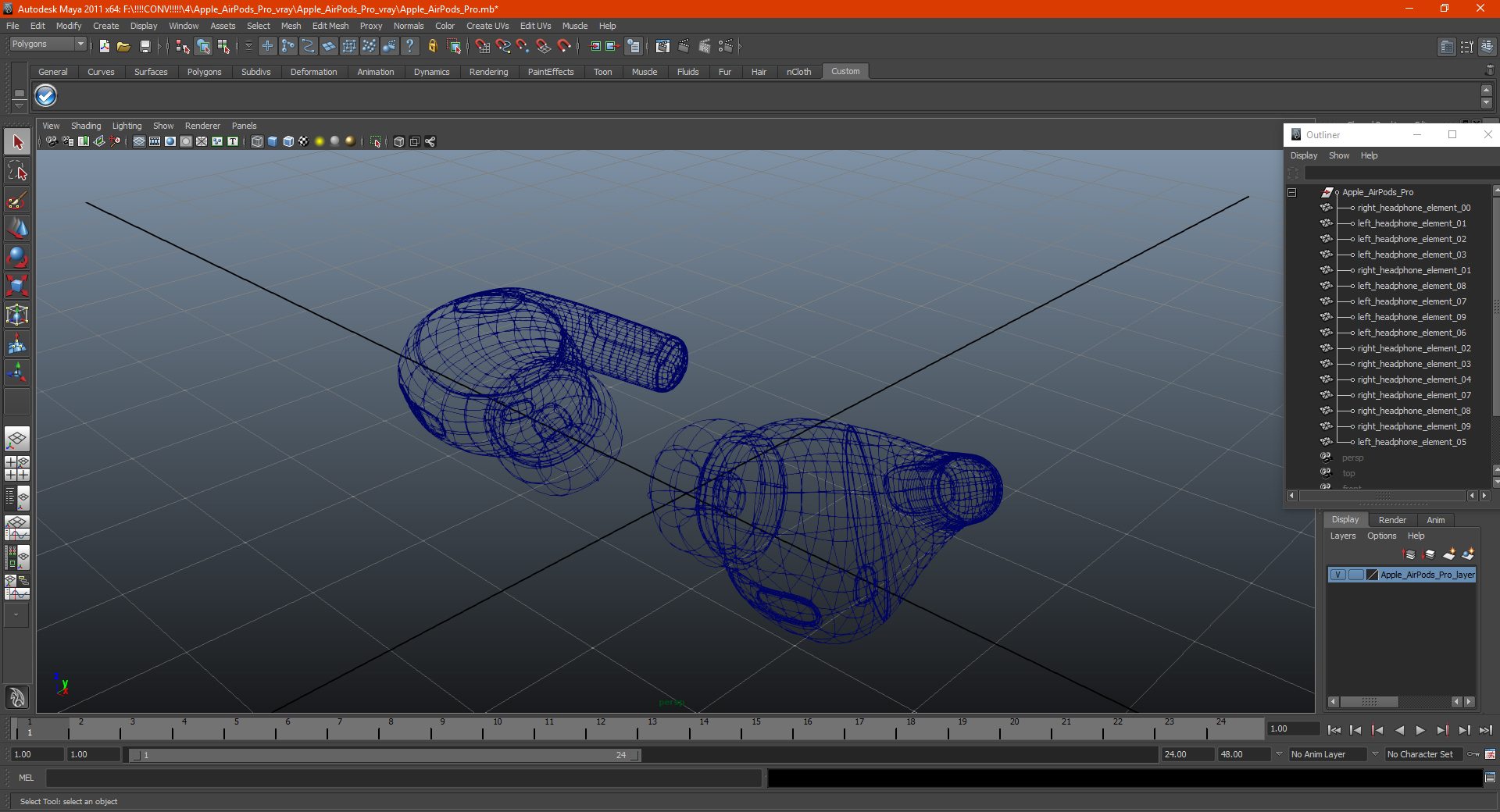Click the question mark selection mask icon
Image resolution: width=1500 pixels, height=812 pixels.
point(410,47)
